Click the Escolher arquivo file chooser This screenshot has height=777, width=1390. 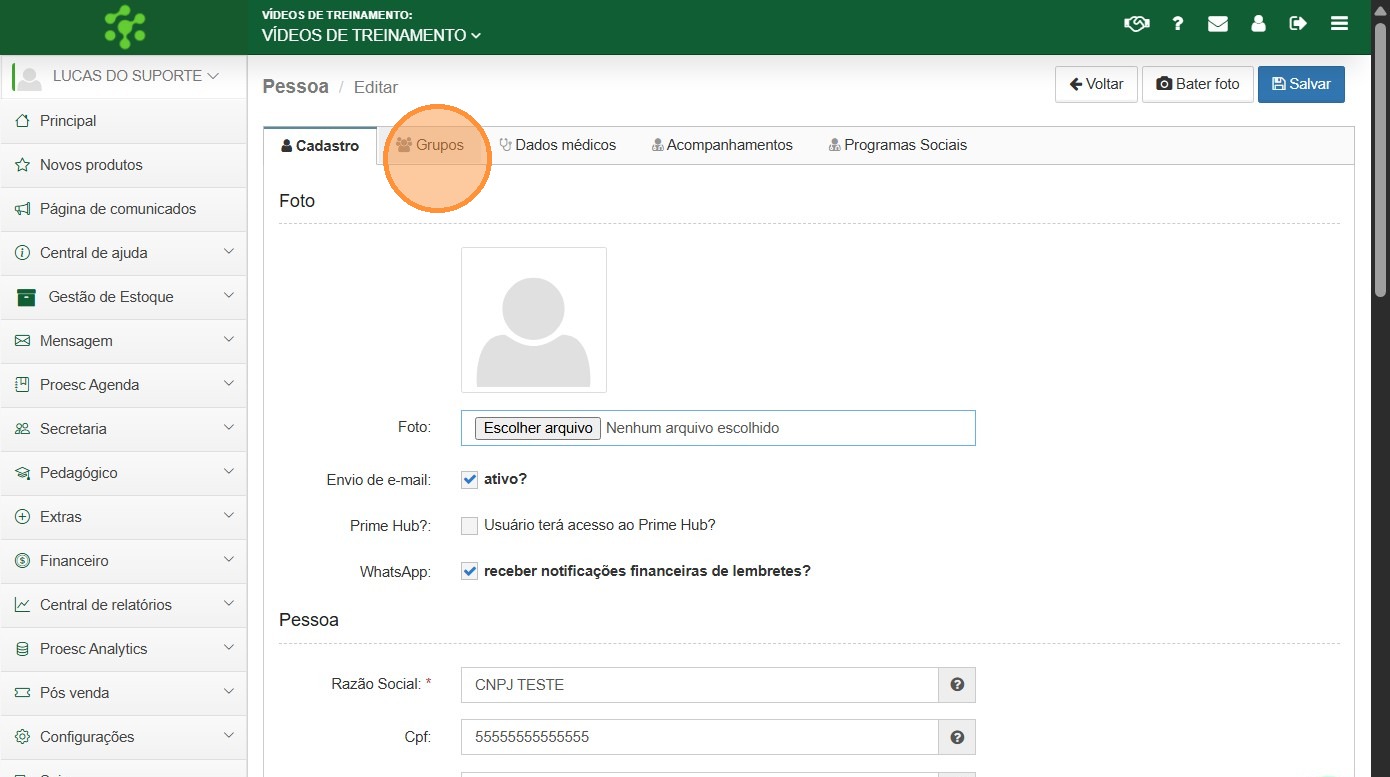537,428
